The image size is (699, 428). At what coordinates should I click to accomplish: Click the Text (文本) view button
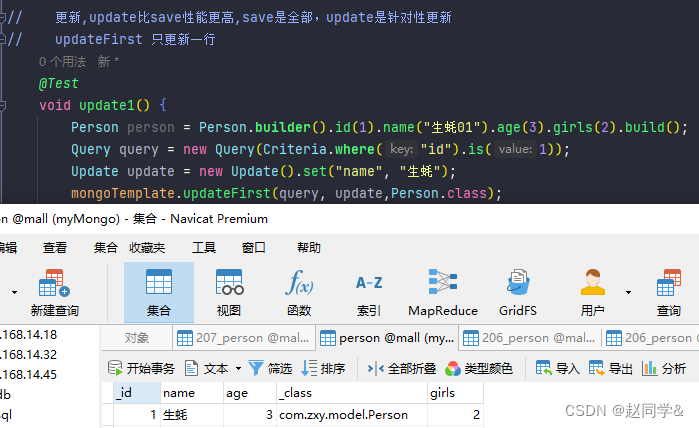point(207,368)
